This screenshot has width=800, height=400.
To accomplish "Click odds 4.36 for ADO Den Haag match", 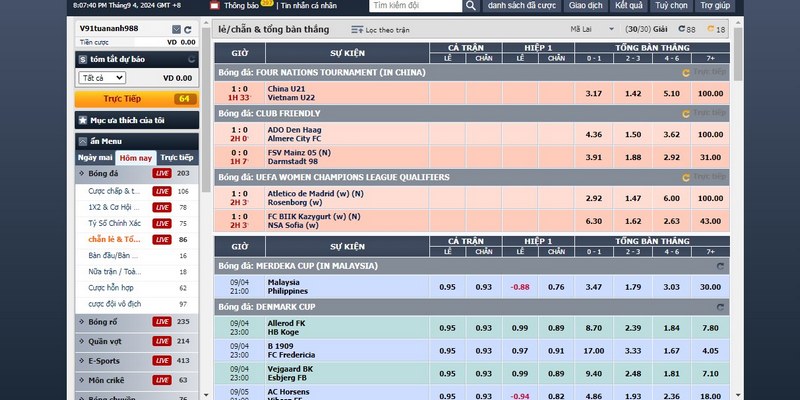I will [x=594, y=135].
